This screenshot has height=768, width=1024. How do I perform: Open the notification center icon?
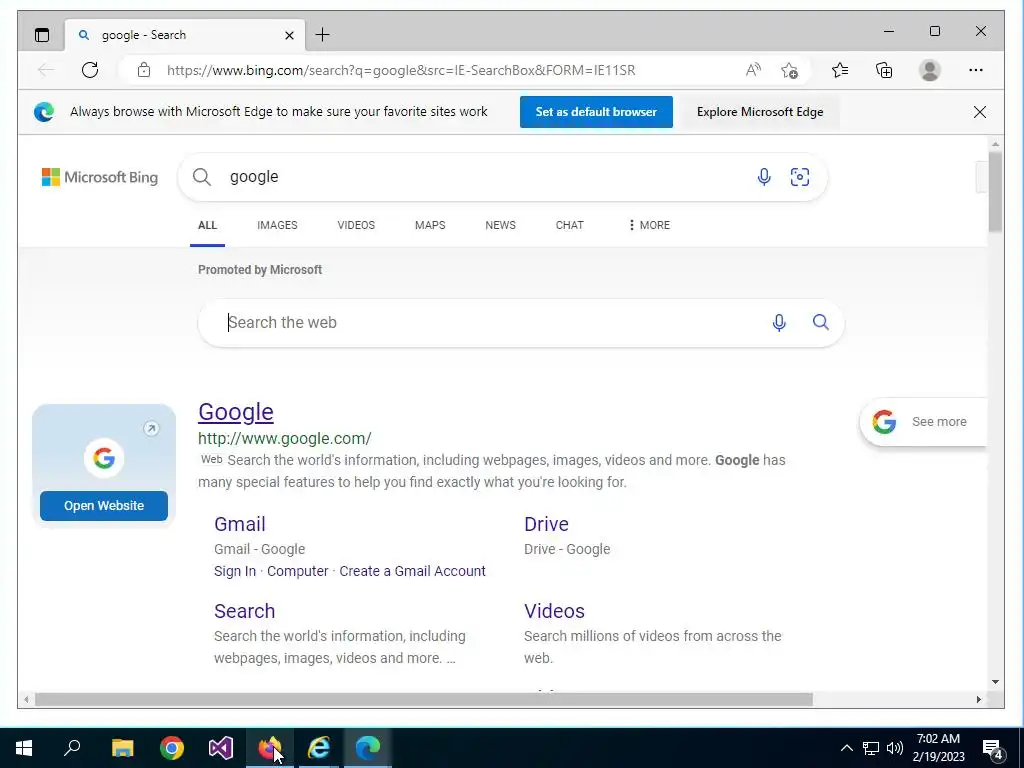(x=993, y=749)
